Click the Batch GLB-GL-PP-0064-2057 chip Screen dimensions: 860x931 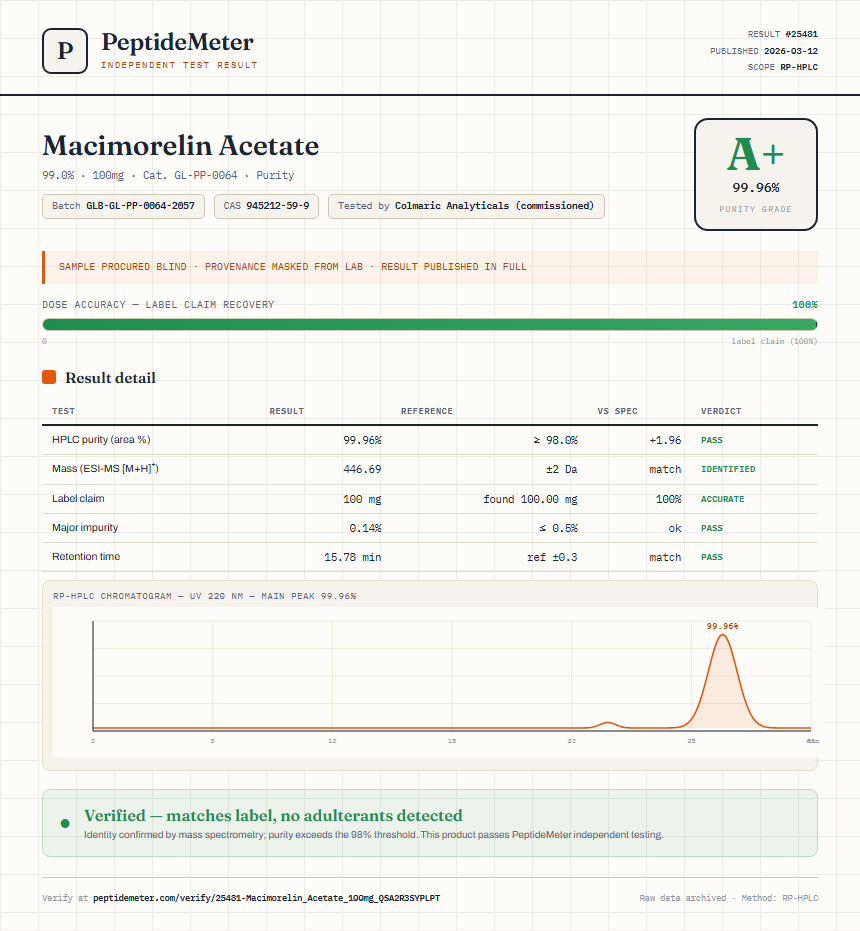coord(124,206)
